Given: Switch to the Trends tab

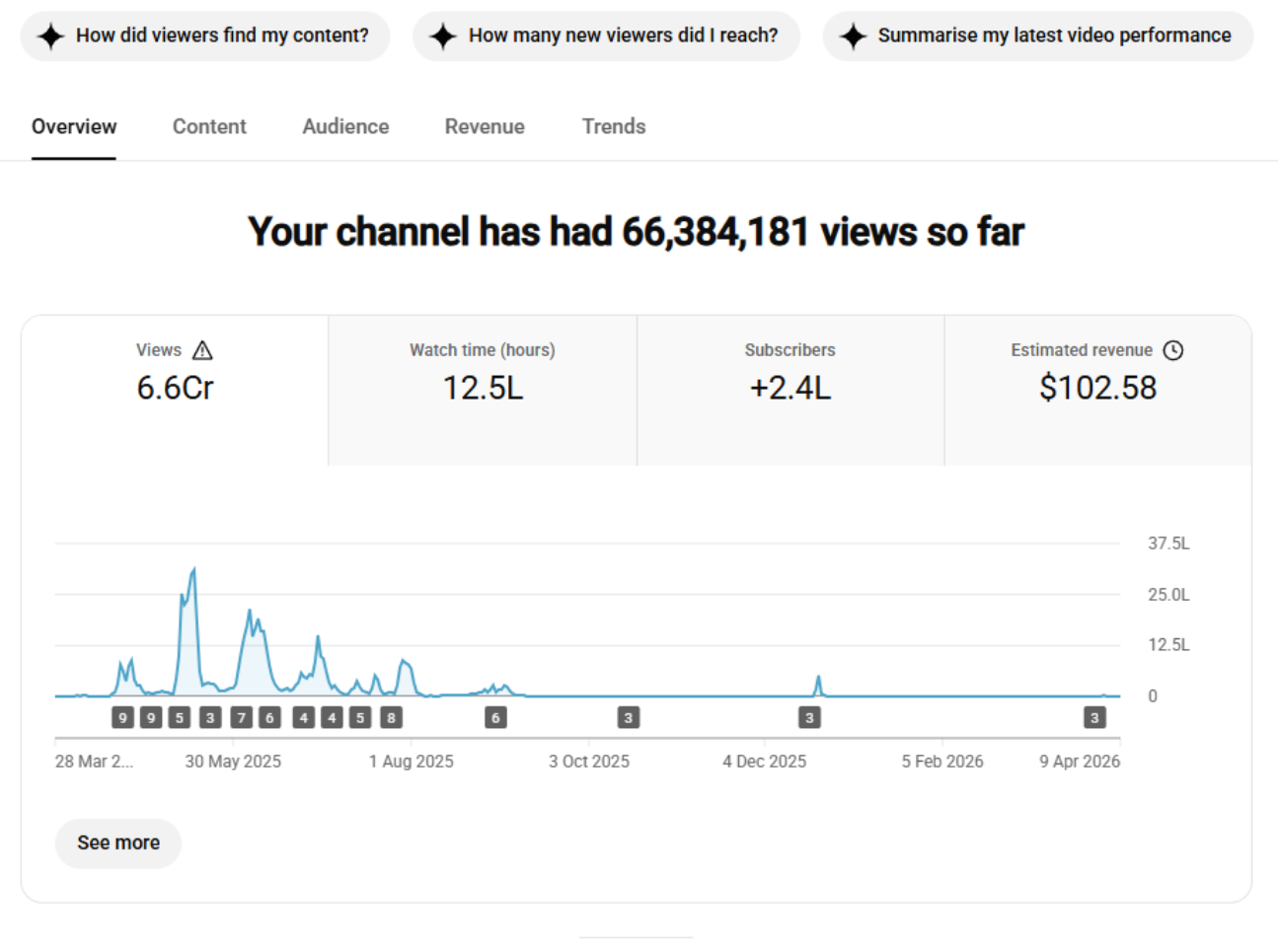Looking at the screenshot, I should [613, 126].
